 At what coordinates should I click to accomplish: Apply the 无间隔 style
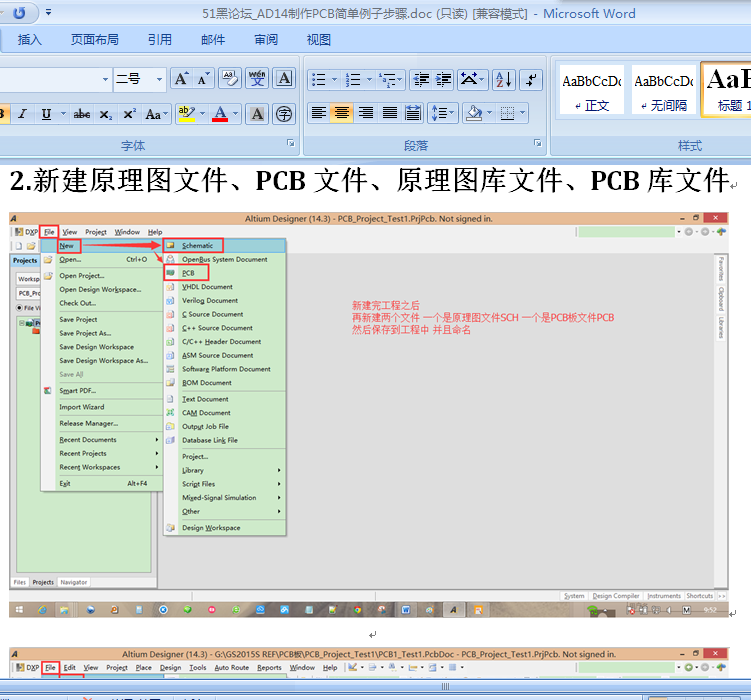663,90
